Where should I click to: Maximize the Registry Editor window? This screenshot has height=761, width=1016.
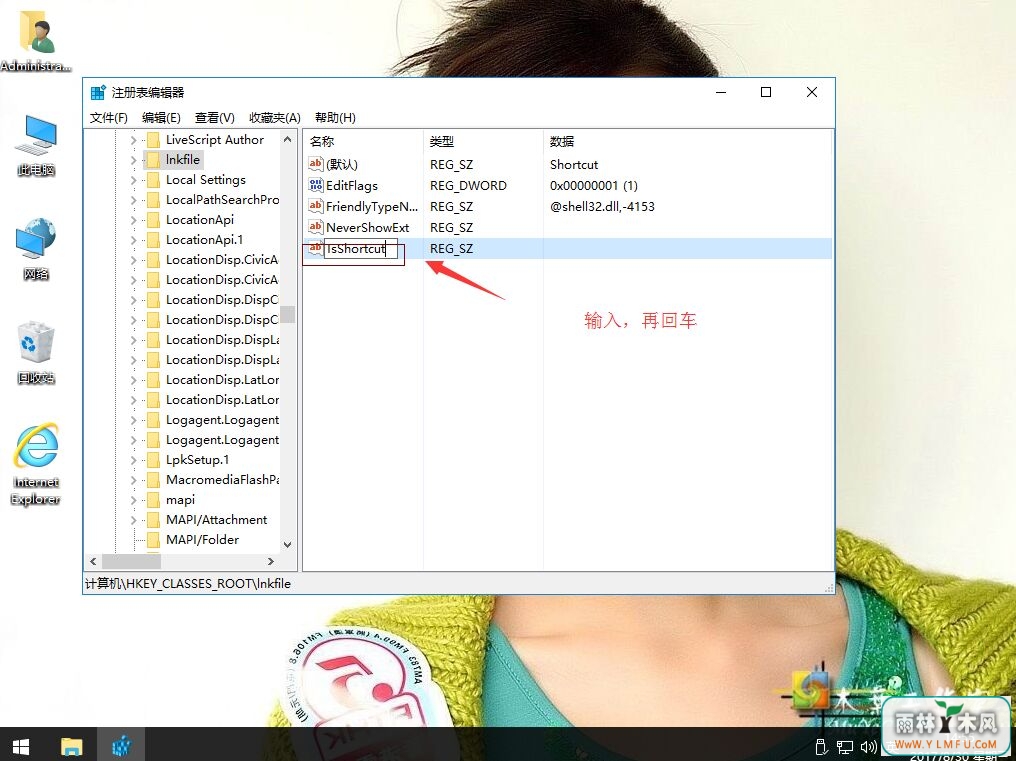point(766,92)
